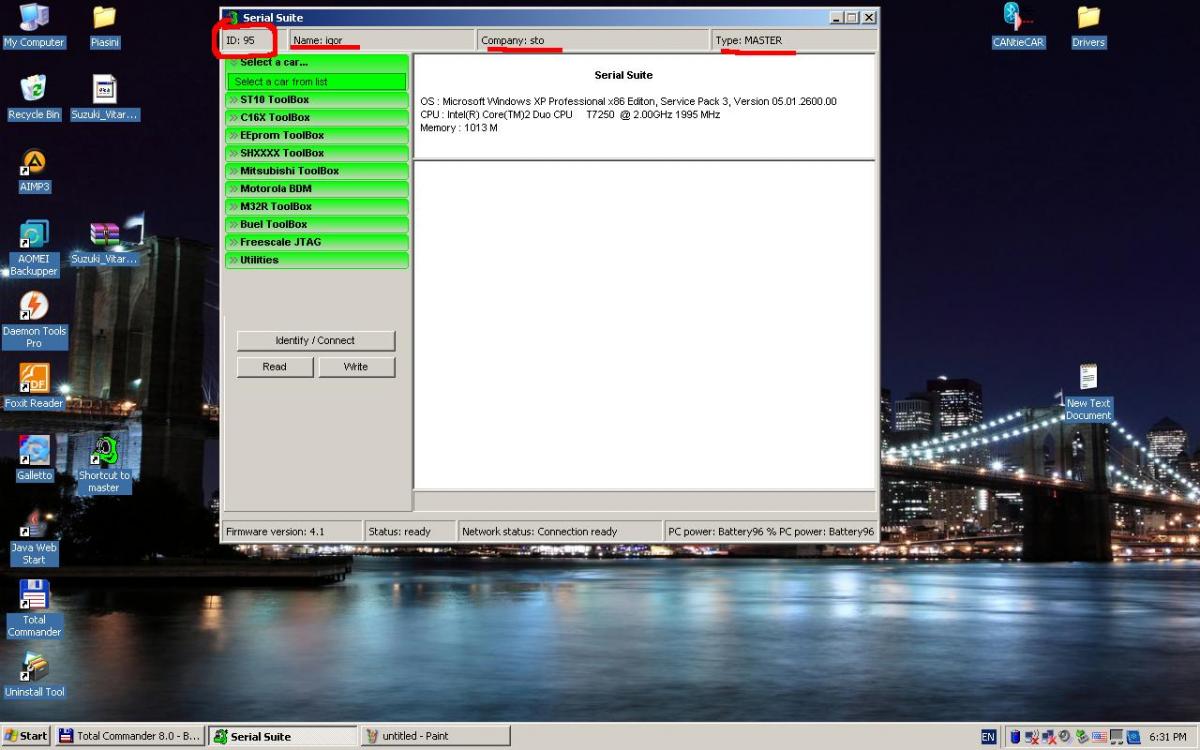Switch to untitled - Paint taskbar item
The height and width of the screenshot is (750, 1200).
tap(435, 736)
